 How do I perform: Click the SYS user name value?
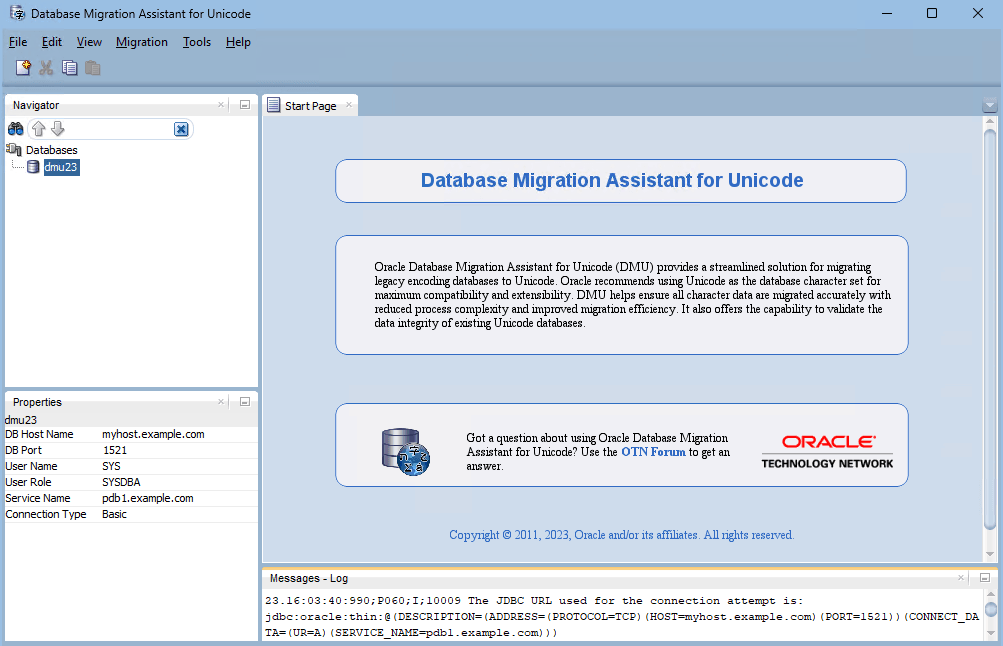(x=111, y=466)
